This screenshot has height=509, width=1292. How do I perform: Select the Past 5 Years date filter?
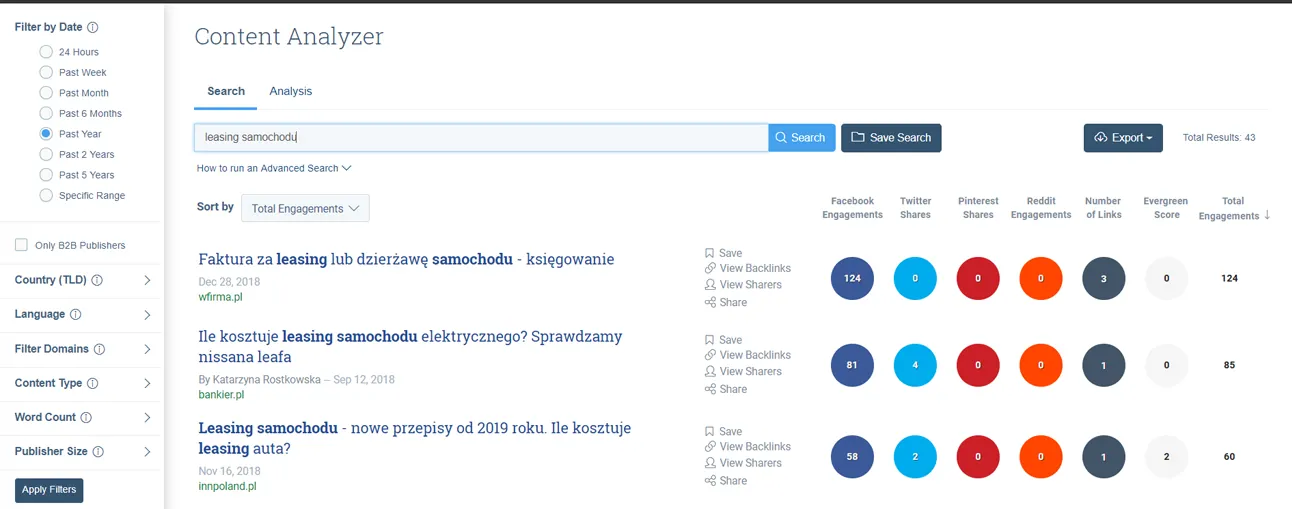(x=46, y=175)
